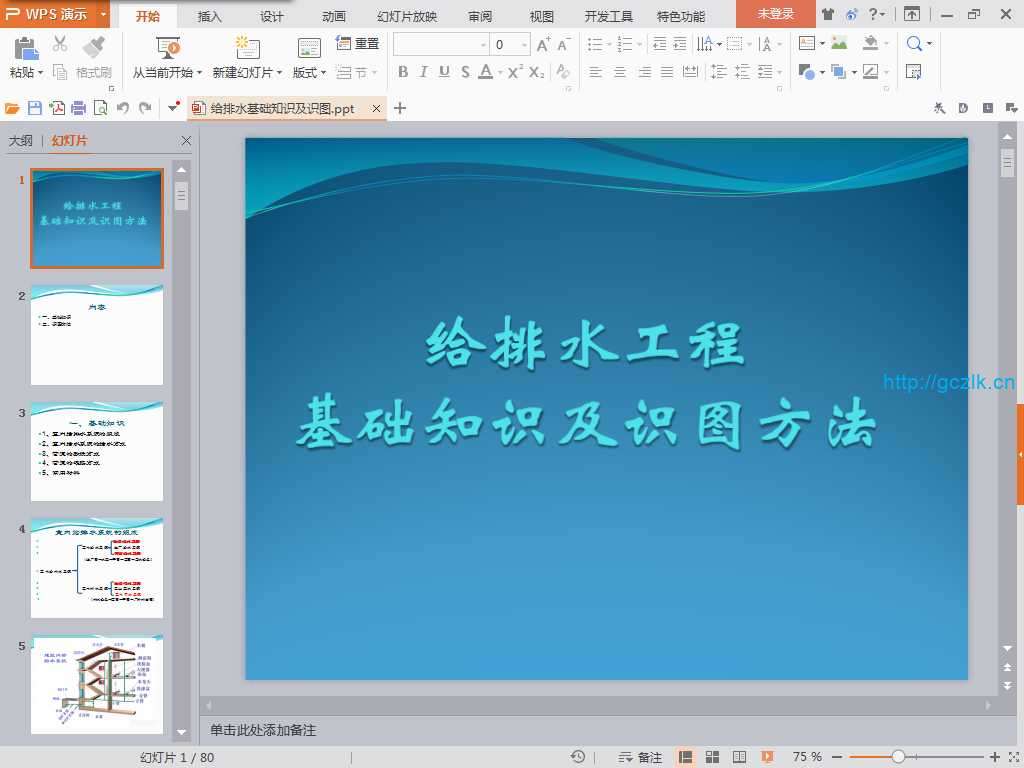Click the zoom slider handle in status bar

click(898, 757)
